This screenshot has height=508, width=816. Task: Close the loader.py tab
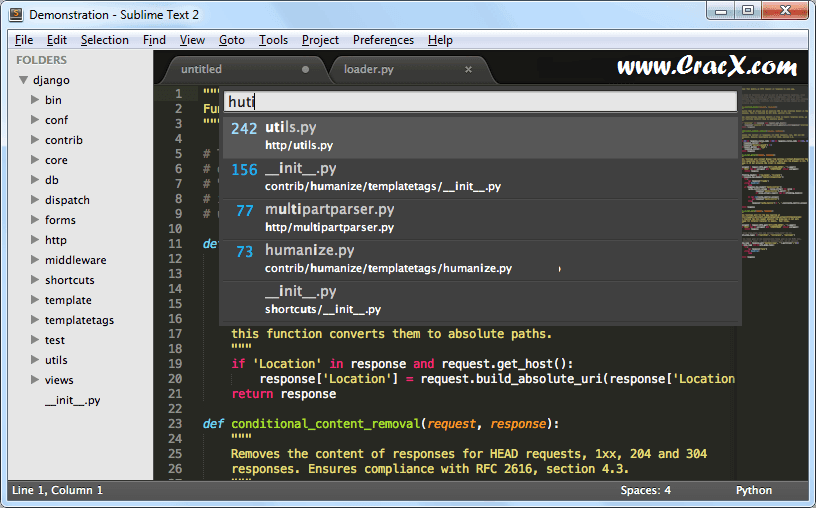coord(468,69)
